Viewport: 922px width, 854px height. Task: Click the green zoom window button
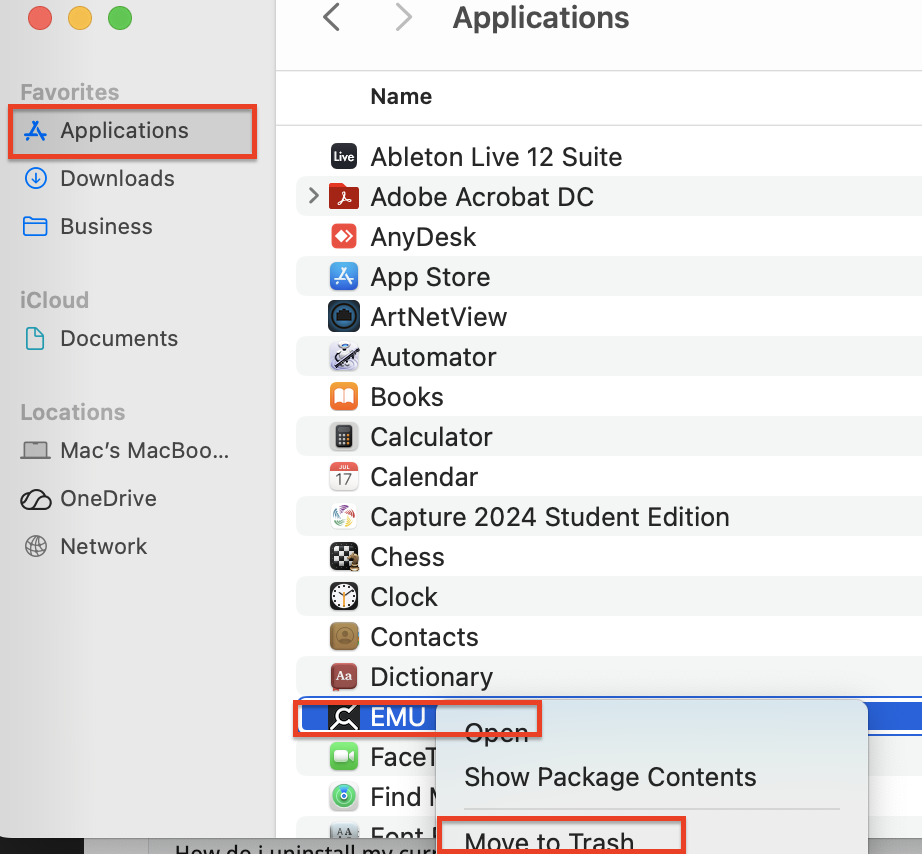pos(120,18)
